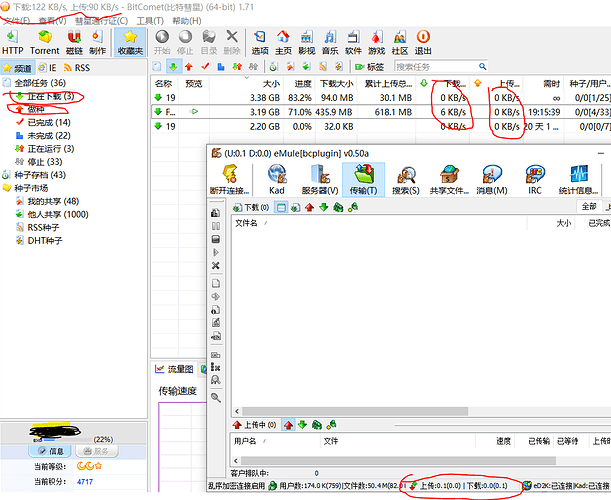611x500 pixels.
Task: Open the 流量图 traffic chart tab
Action: [175, 369]
